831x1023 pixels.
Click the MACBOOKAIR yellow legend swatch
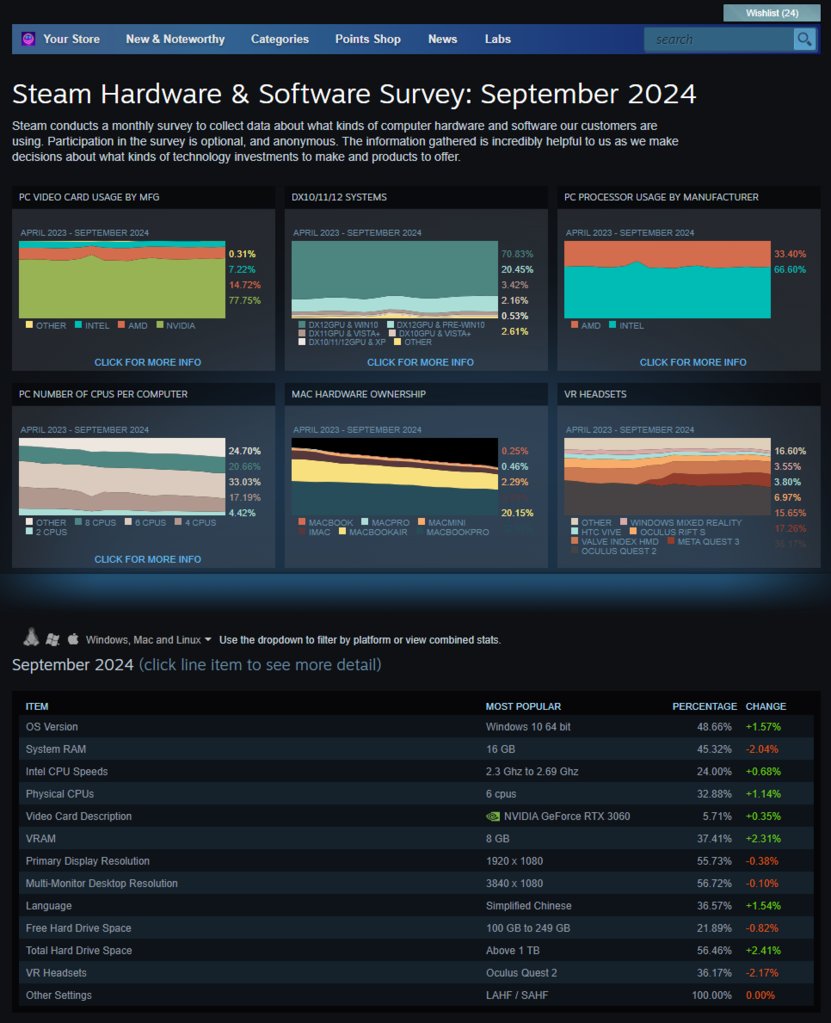click(x=342, y=532)
